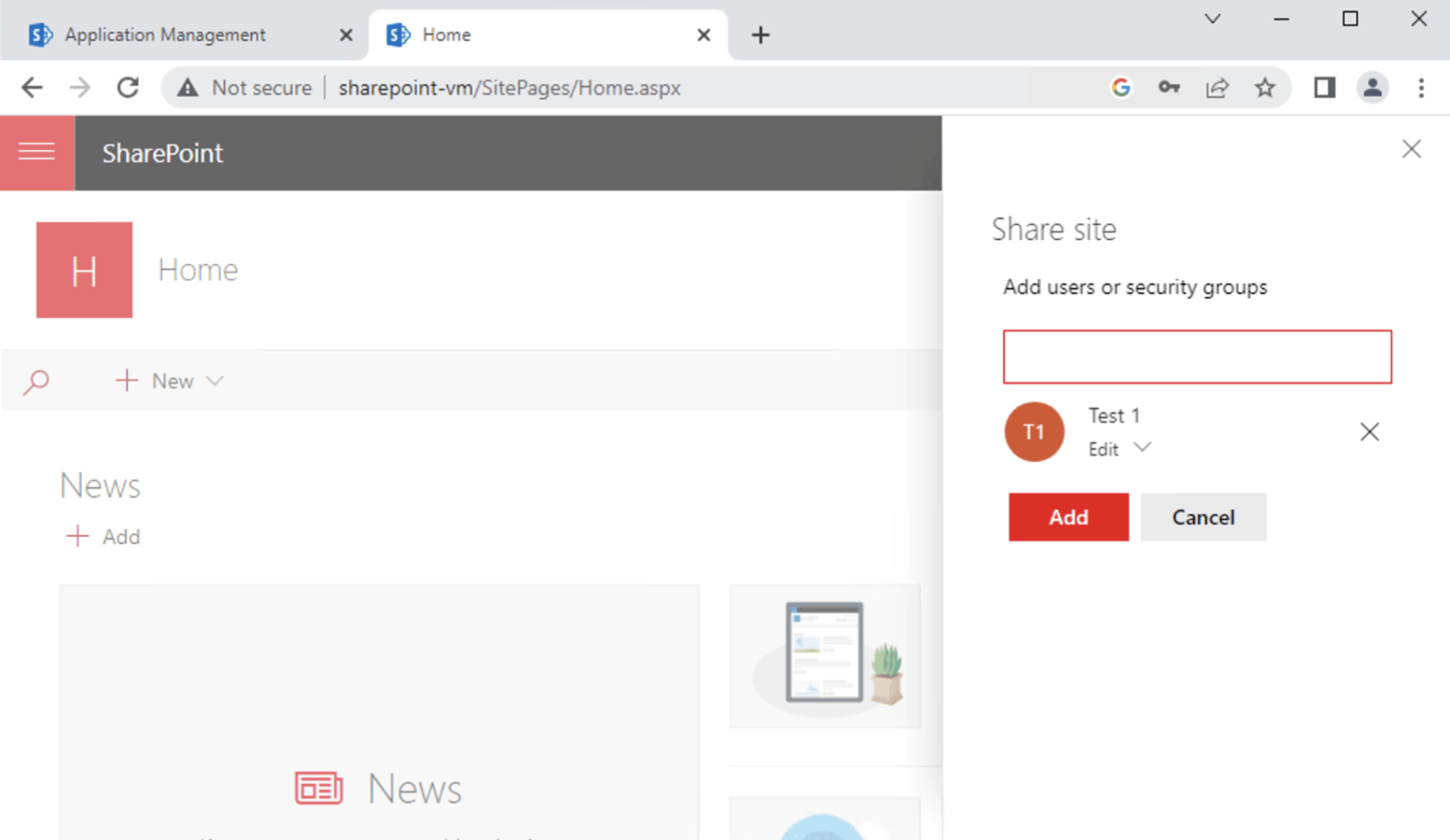Viewport: 1450px width, 840px height.
Task: Click the News newspaper icon
Action: (x=319, y=789)
